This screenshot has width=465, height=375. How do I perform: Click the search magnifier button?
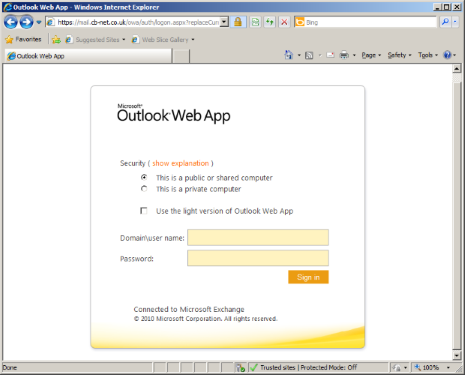(445, 22)
